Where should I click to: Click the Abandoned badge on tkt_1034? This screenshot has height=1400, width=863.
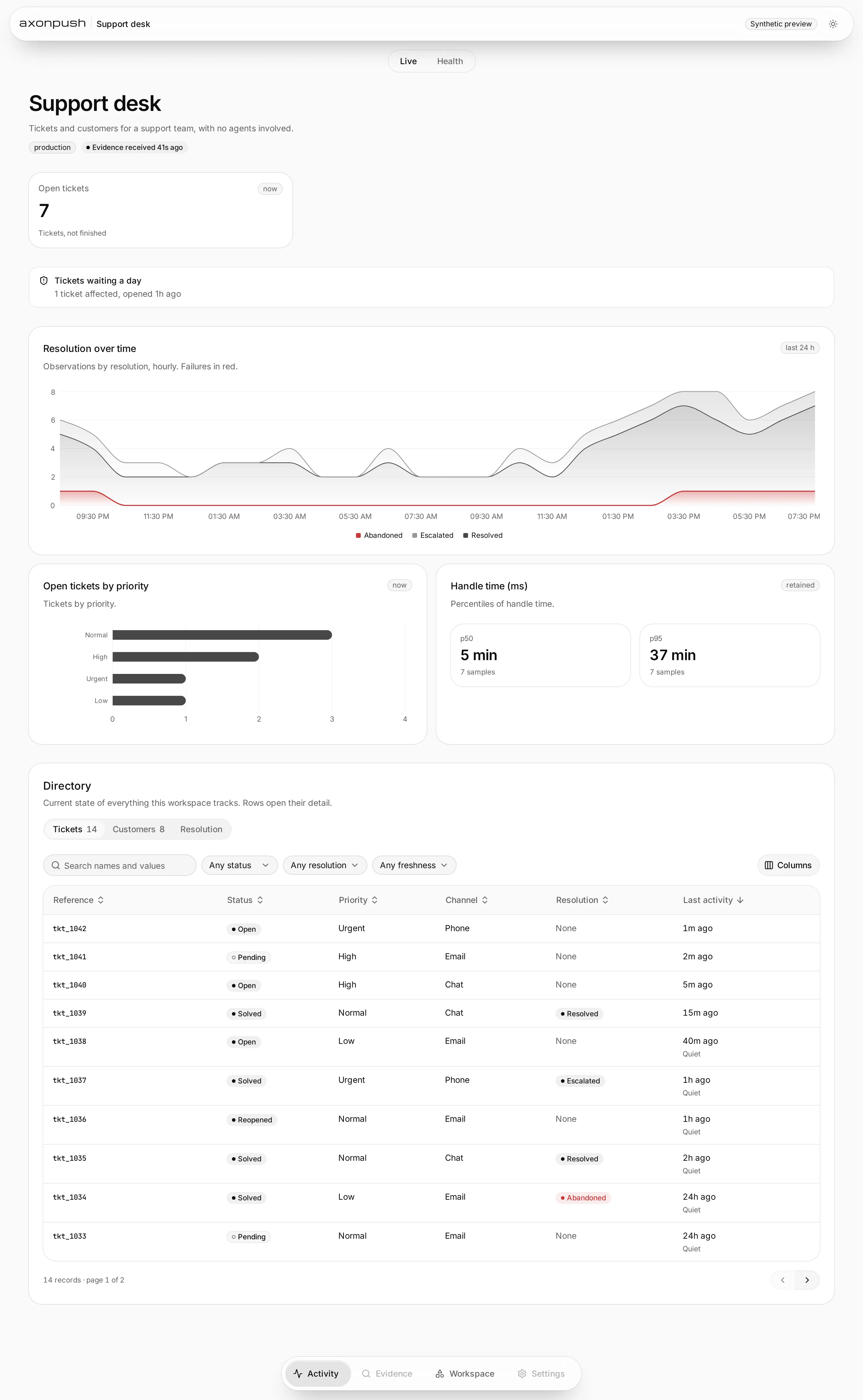[x=583, y=1197]
